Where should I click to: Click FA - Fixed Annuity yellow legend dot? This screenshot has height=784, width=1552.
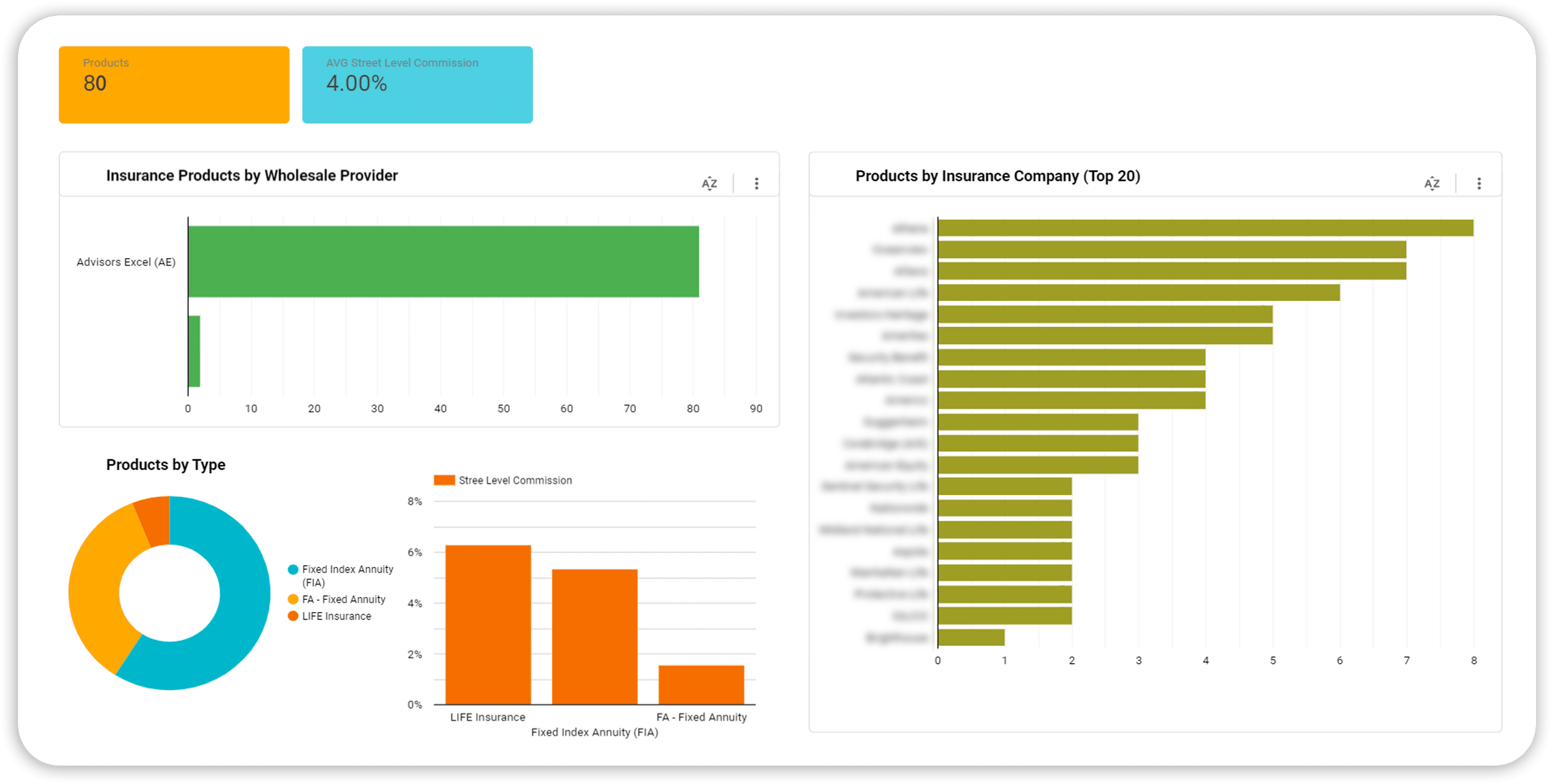[293, 599]
